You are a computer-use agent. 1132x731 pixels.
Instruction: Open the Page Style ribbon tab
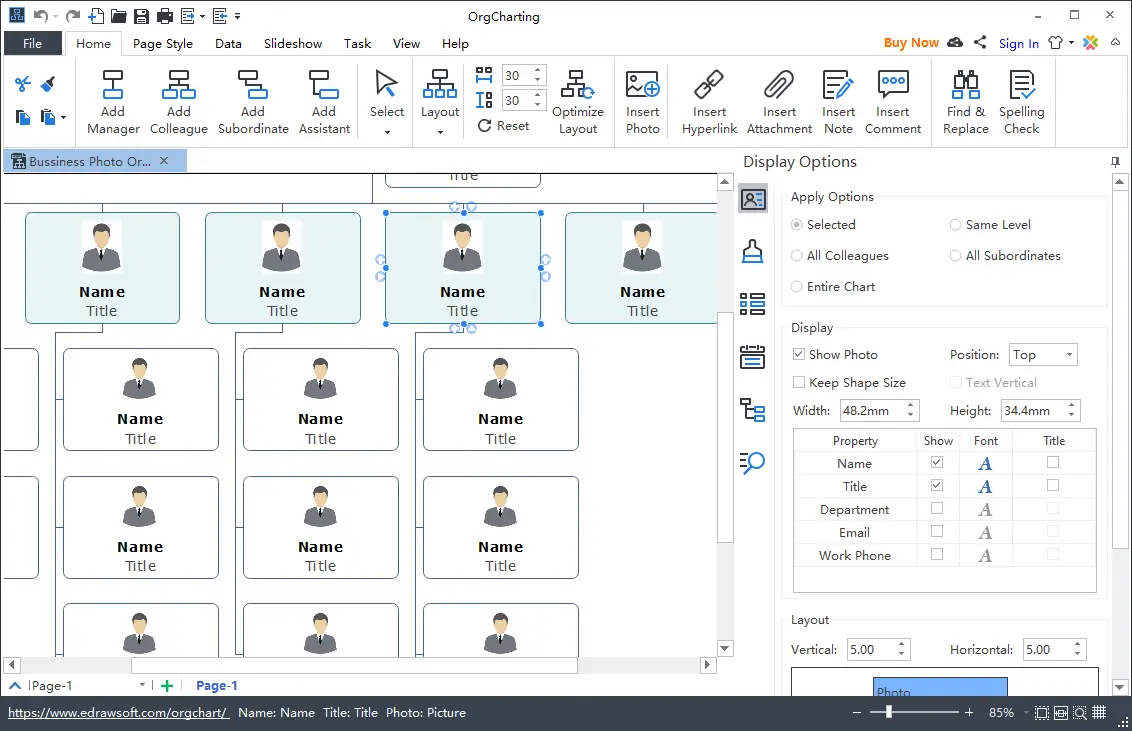click(x=162, y=43)
